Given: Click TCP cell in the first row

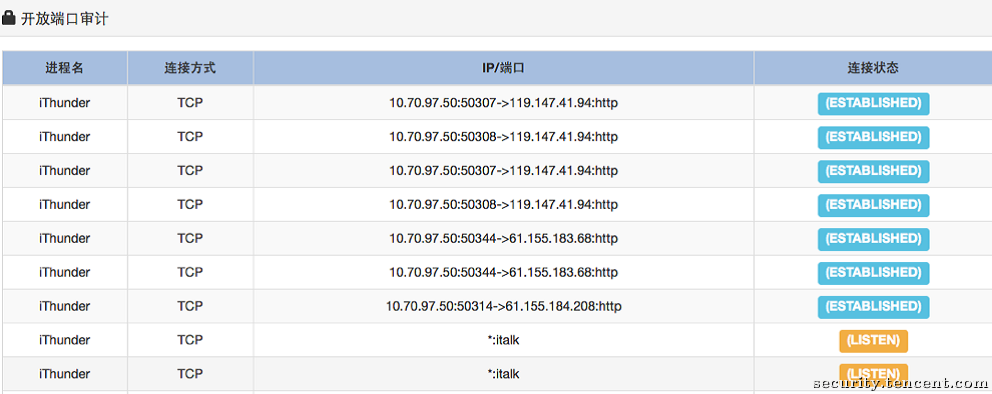Looking at the screenshot, I should (190, 103).
